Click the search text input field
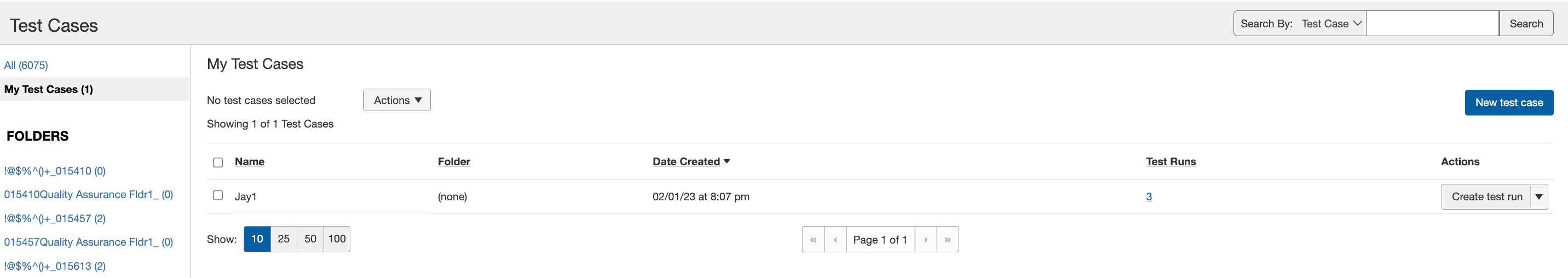This screenshot has height=278, width=1568. point(1432,24)
